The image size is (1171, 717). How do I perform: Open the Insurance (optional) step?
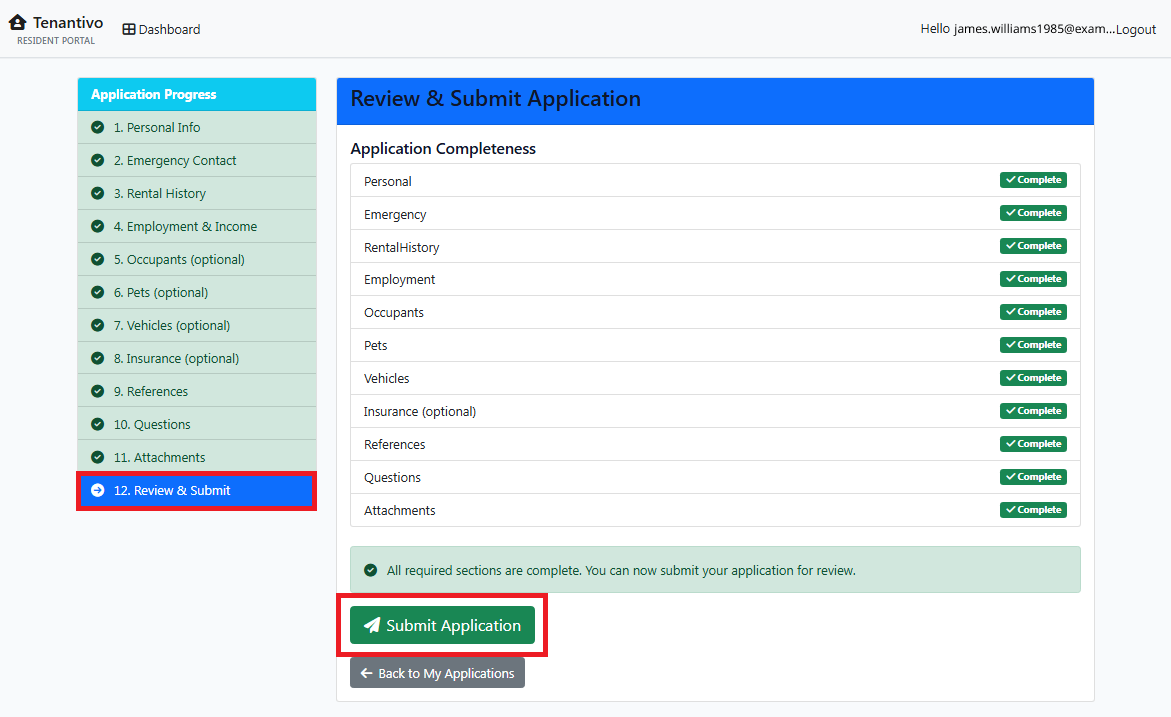point(197,358)
